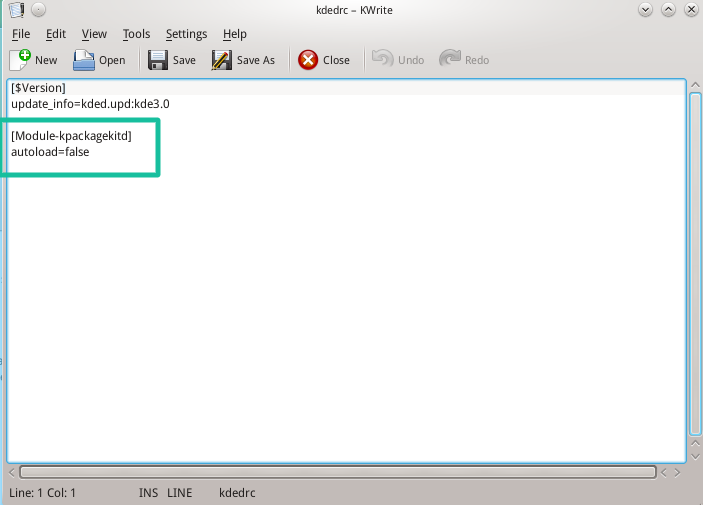703x505 pixels.
Task: Click the KWrite app icon in title bar
Action: click(17, 9)
